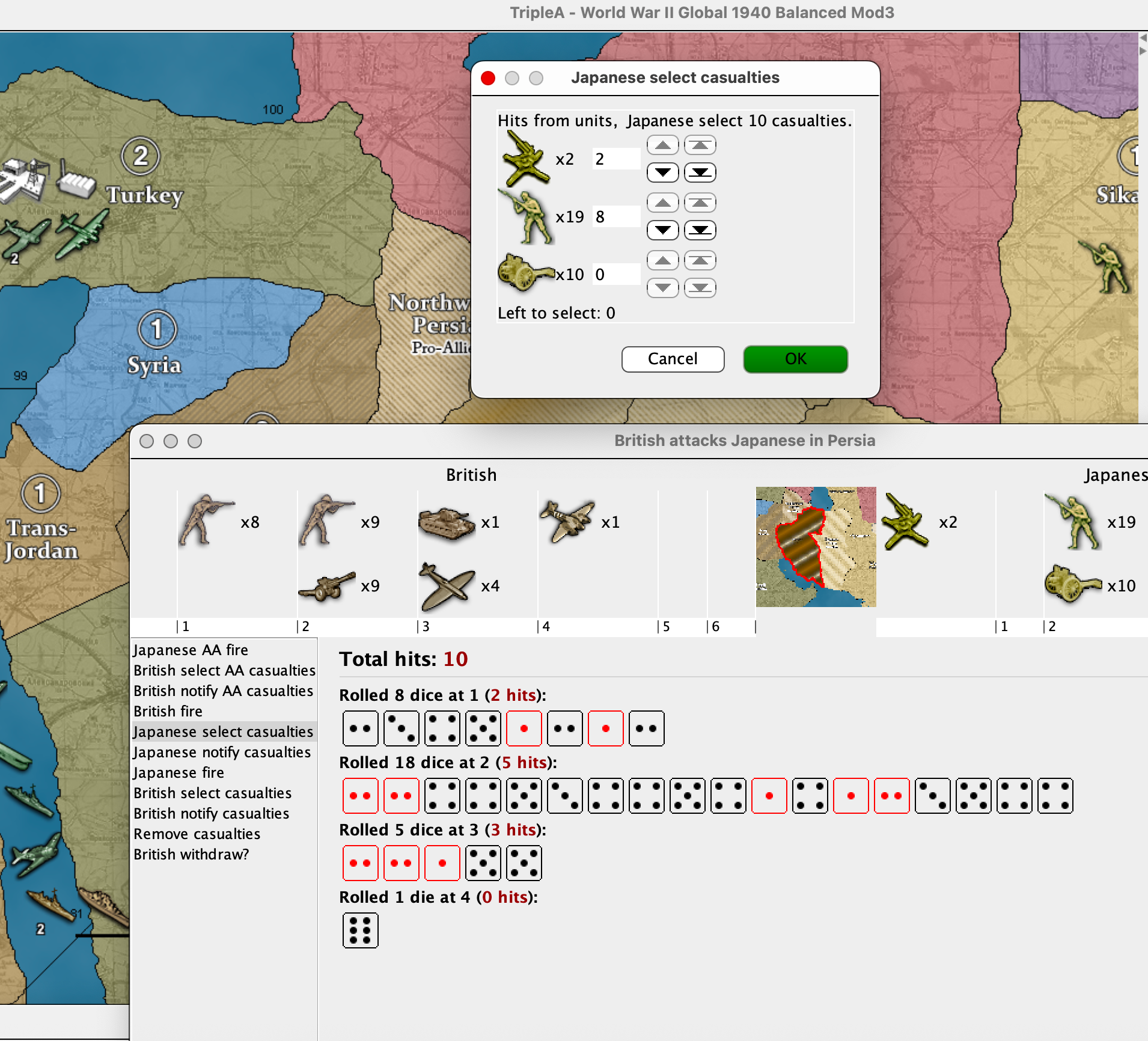This screenshot has width=1148, height=1041.
Task: Click the anti-aircraft gun icon in casualties dialog
Action: point(525,159)
